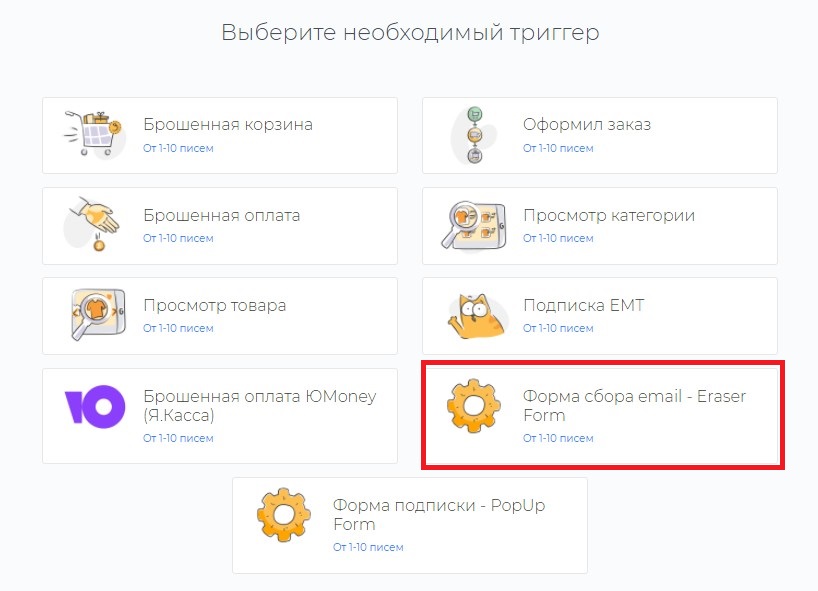Click the gear icon beside the PopUp Form trigger
This screenshot has width=818, height=591.
pyautogui.click(x=285, y=515)
